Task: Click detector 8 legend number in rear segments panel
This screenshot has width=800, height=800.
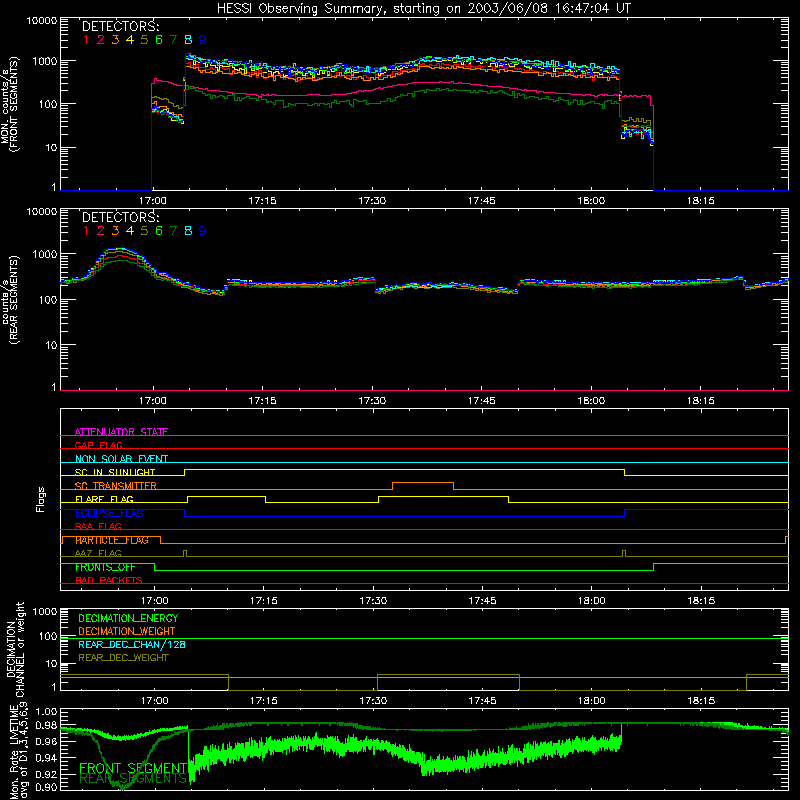Action: 188,231
